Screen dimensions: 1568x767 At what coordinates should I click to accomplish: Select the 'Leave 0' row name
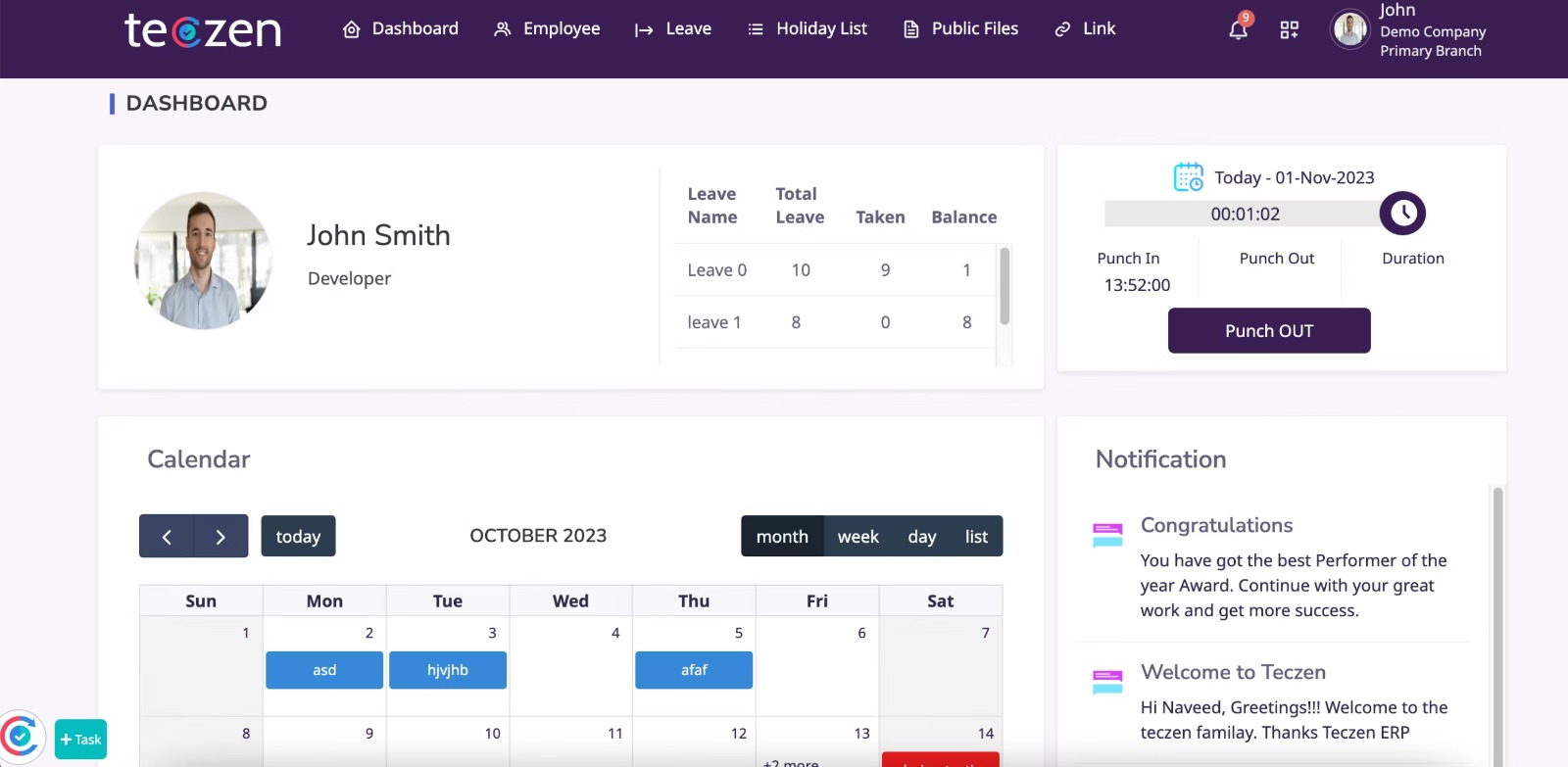[x=717, y=270]
